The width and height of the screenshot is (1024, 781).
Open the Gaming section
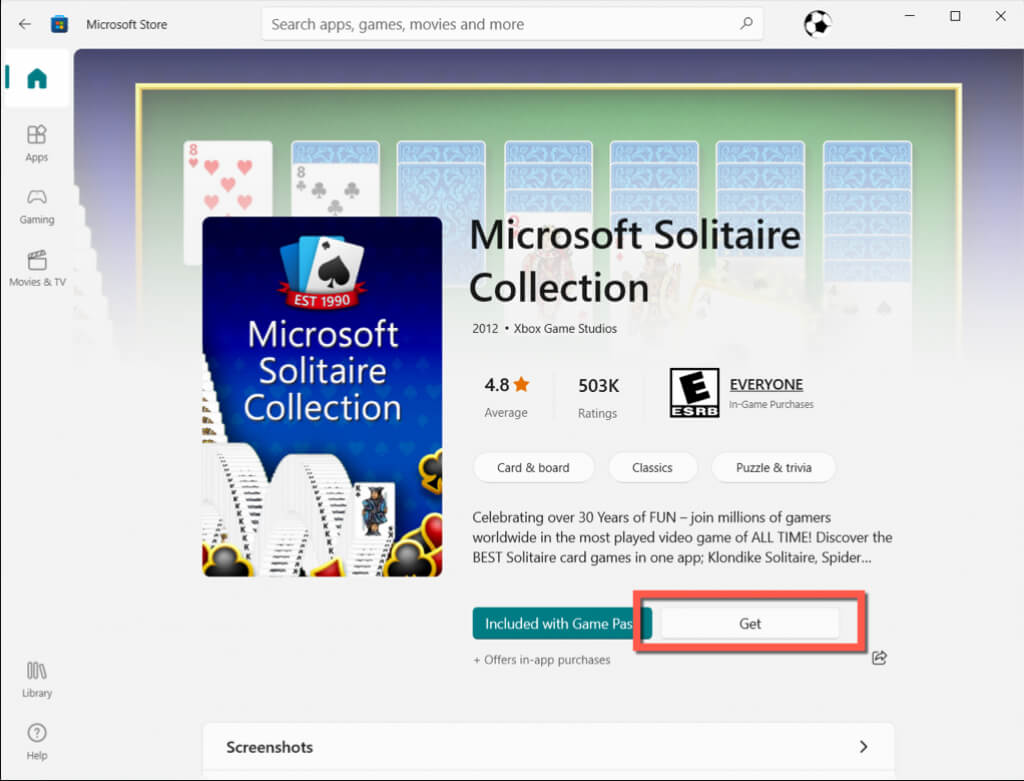tap(37, 206)
